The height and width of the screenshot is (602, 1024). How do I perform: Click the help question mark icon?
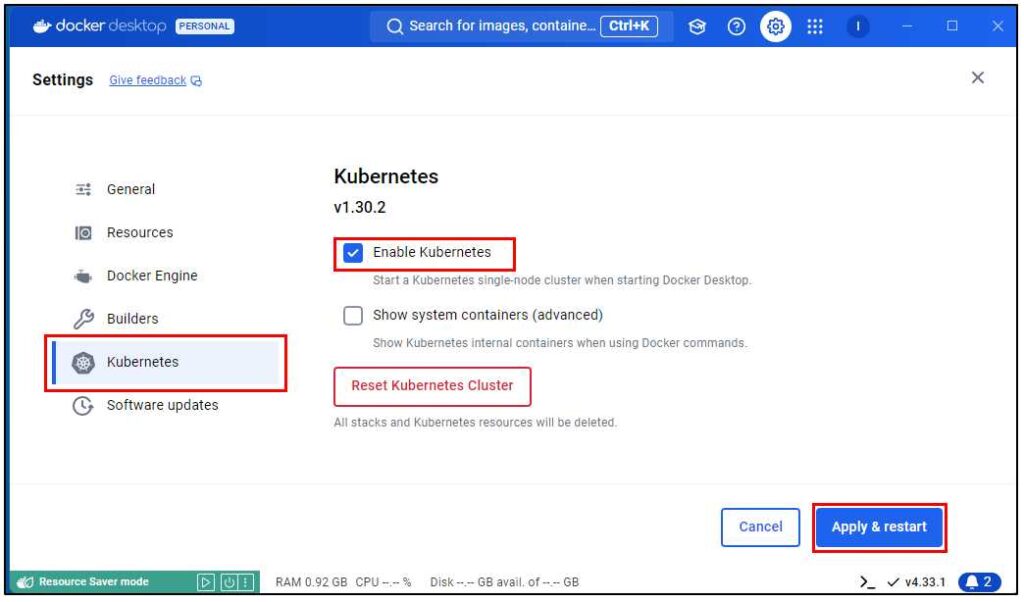(736, 27)
